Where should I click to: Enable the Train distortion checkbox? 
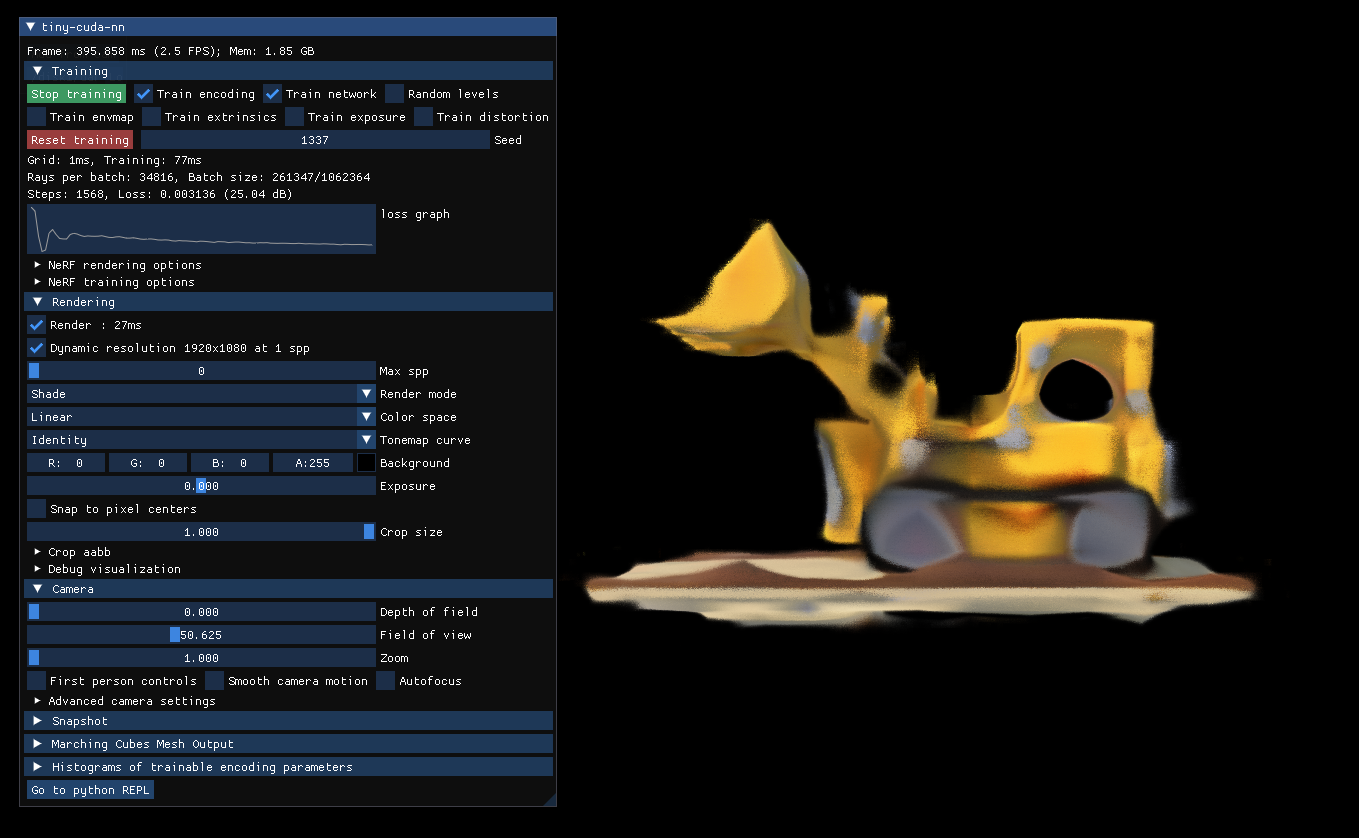click(x=424, y=117)
